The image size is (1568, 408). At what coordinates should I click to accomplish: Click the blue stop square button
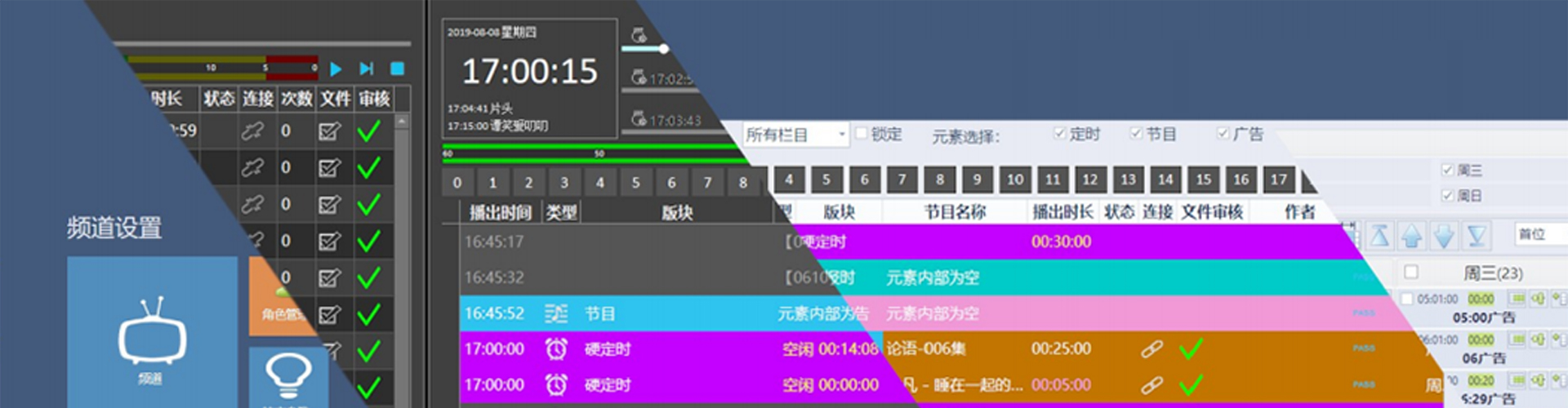pos(398,69)
